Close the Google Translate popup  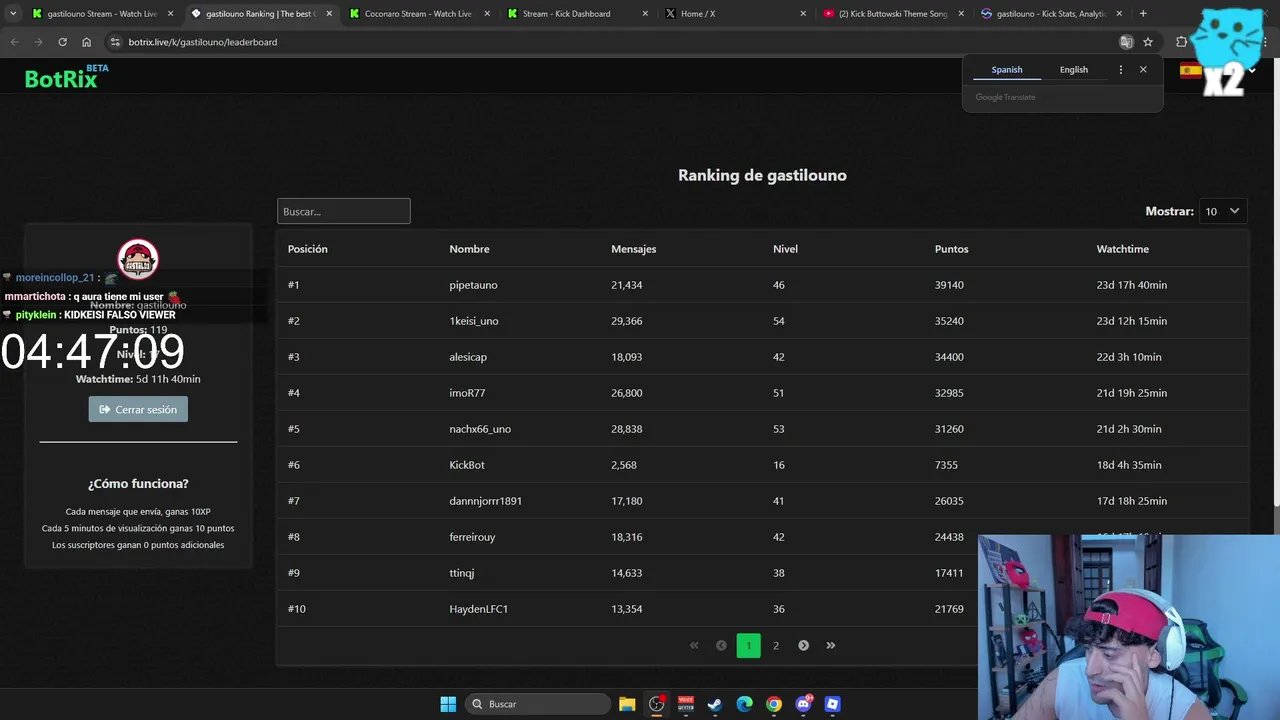tap(1143, 70)
